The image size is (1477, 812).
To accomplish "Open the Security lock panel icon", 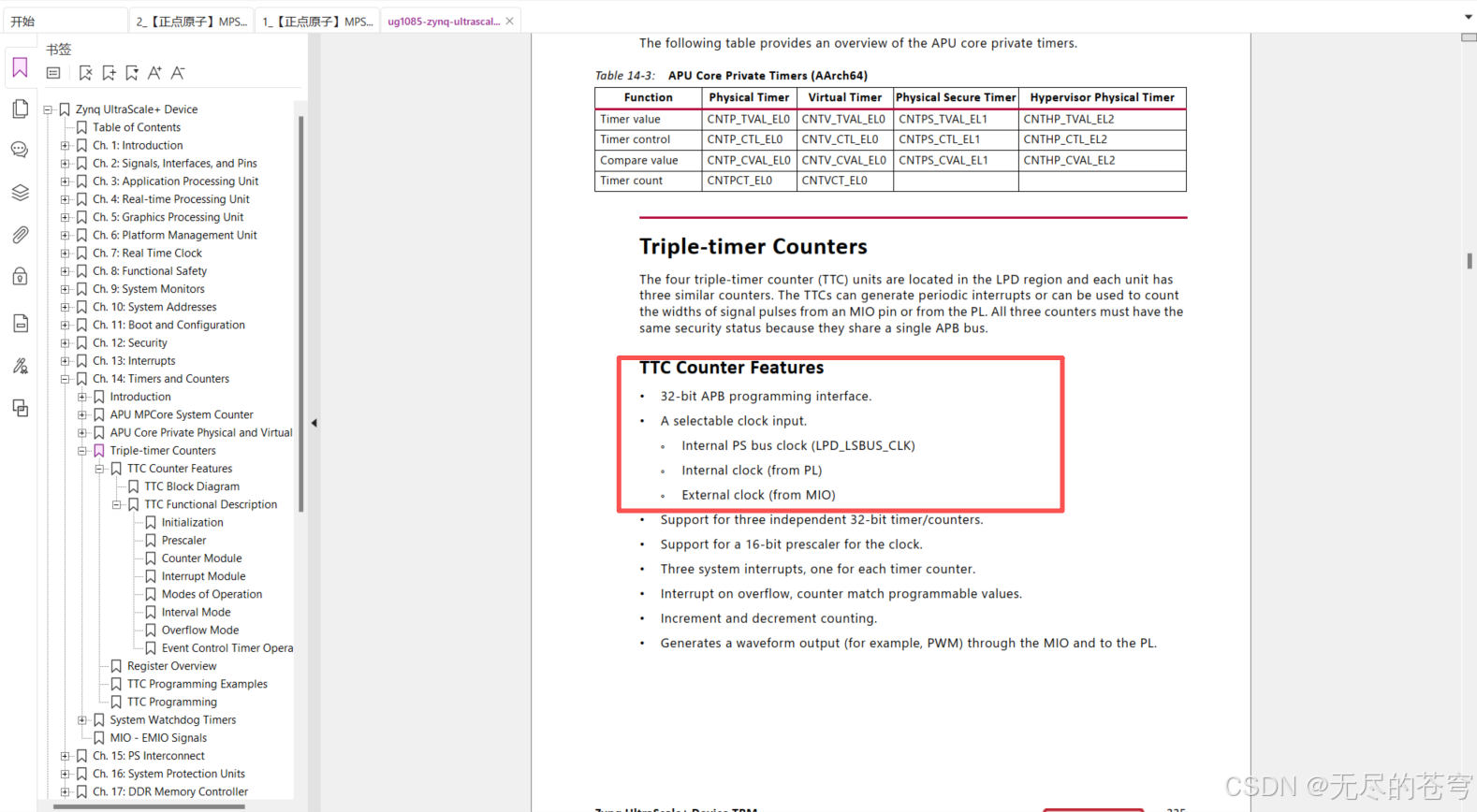I will point(20,276).
